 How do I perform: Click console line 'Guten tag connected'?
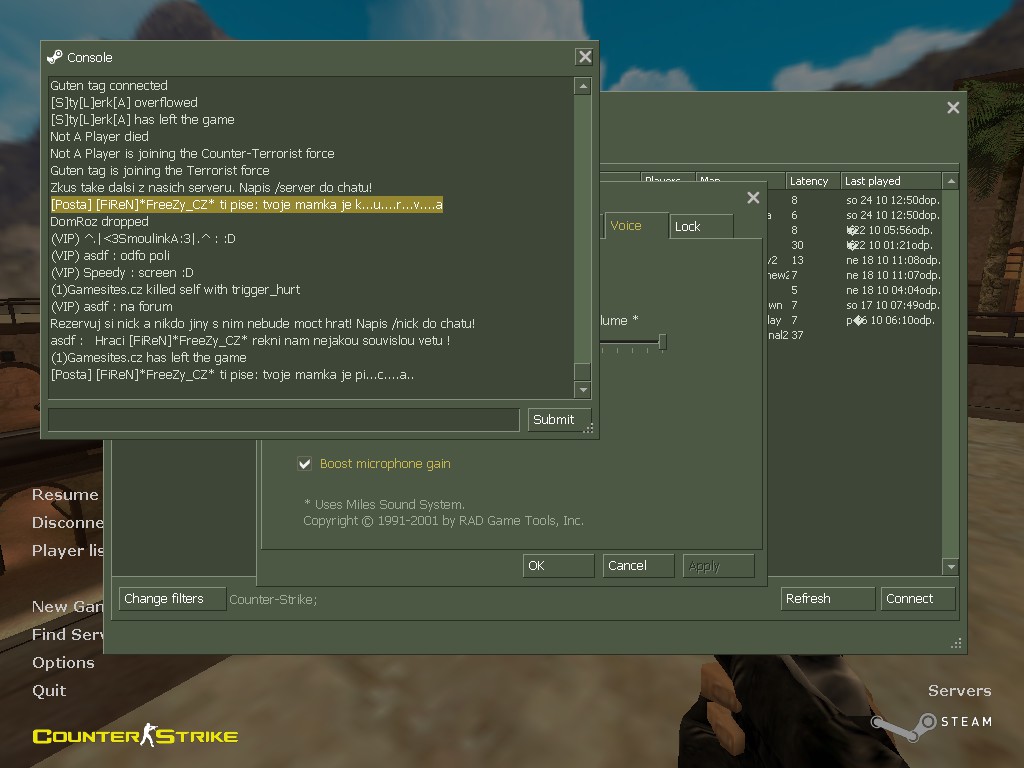(x=109, y=86)
